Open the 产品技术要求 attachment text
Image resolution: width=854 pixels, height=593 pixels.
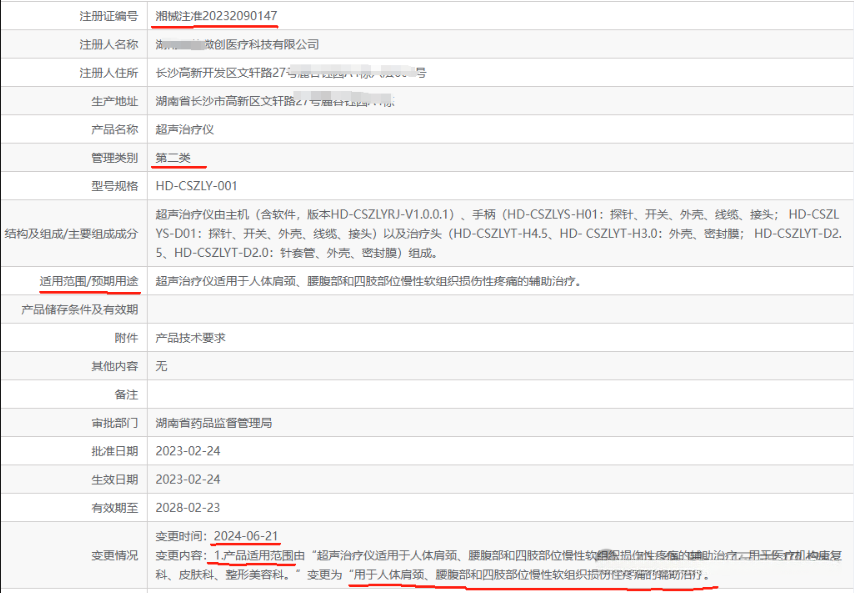(190, 338)
